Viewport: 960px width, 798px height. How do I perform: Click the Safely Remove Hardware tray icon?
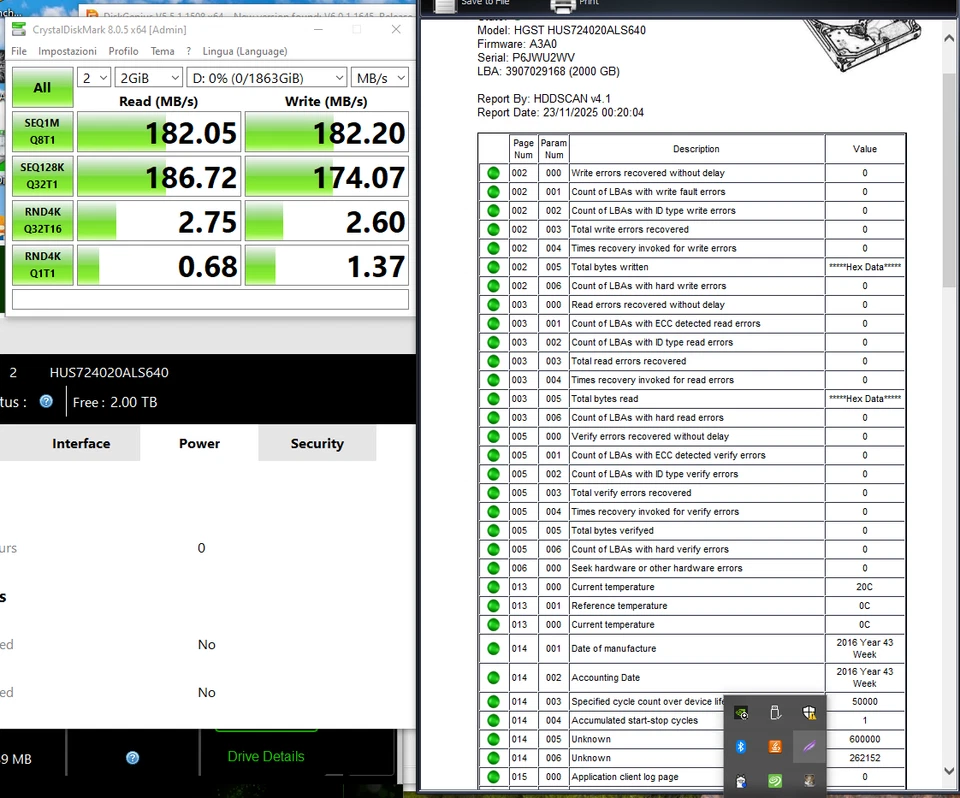click(775, 712)
